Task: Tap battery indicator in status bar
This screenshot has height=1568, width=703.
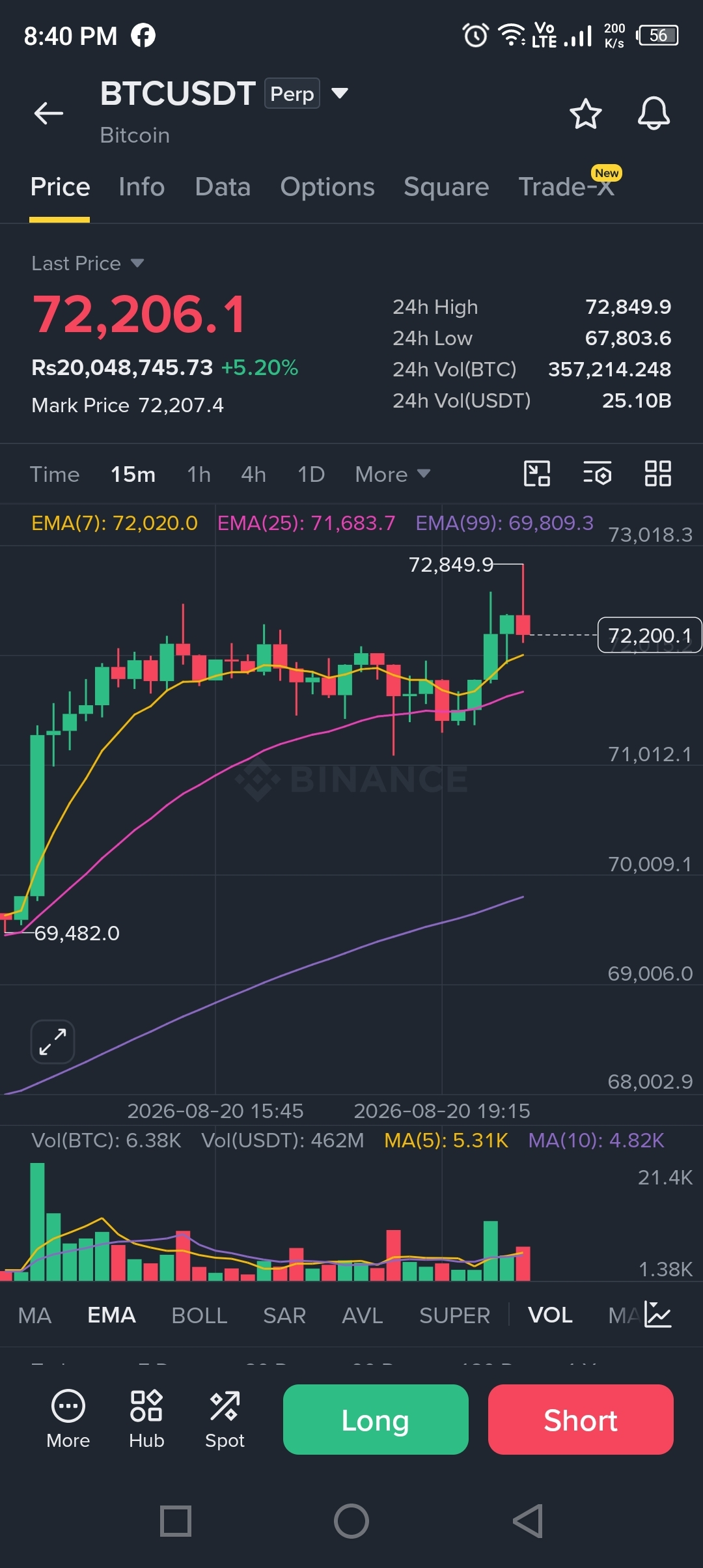Action: [657, 35]
